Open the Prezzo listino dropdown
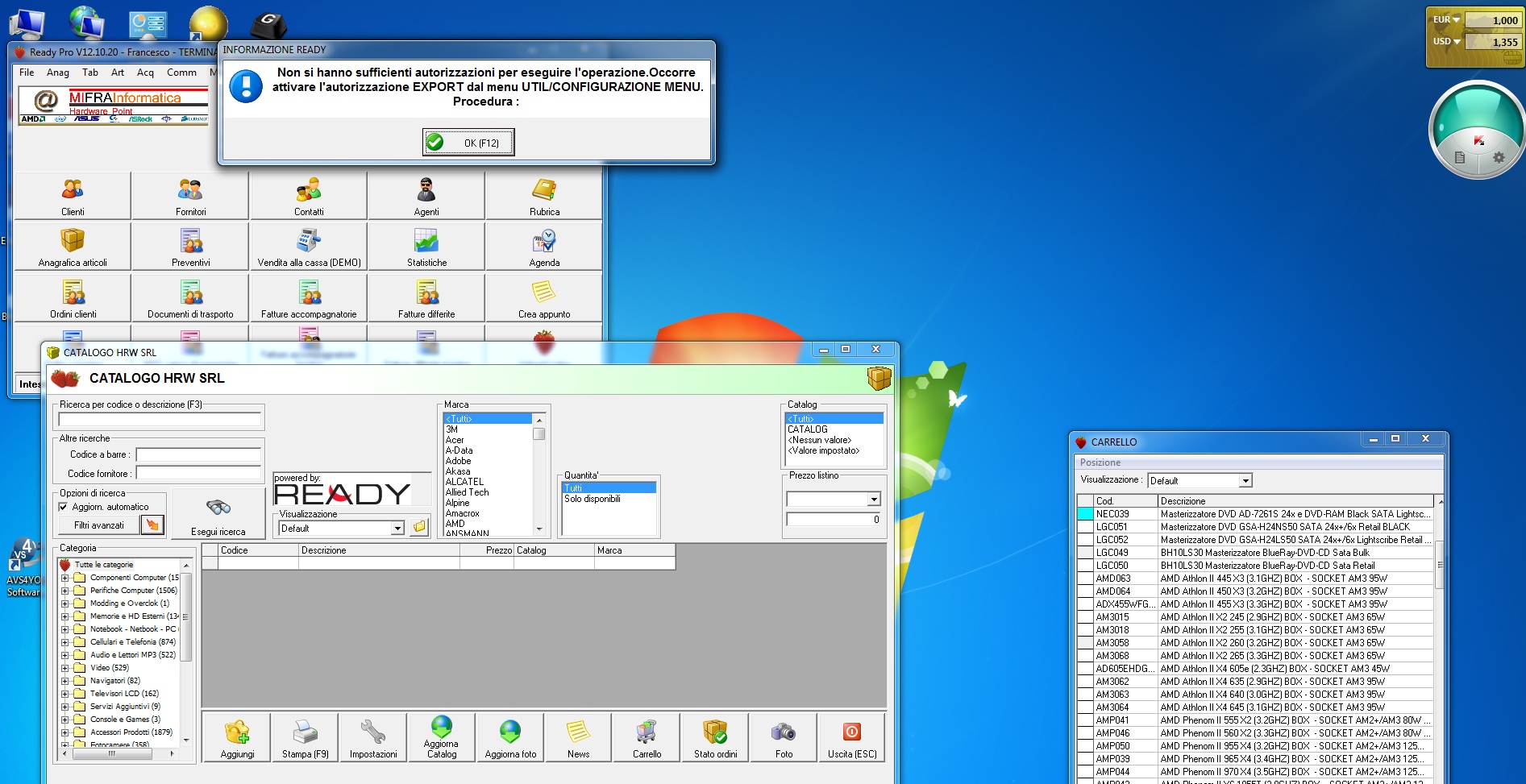This screenshot has width=1526, height=784. click(x=874, y=500)
